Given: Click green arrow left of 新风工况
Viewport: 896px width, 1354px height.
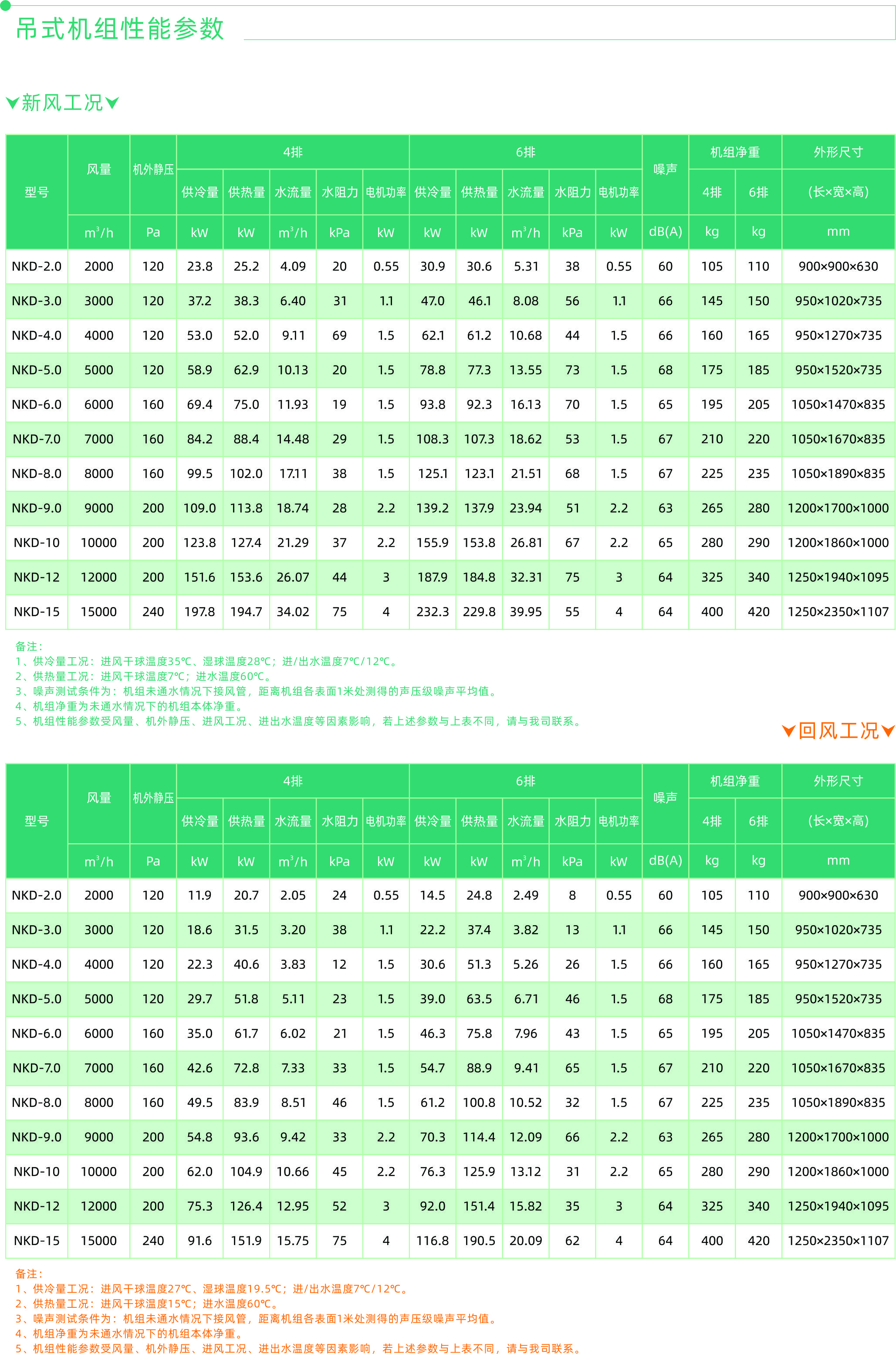Looking at the screenshot, I should tap(13, 103).
